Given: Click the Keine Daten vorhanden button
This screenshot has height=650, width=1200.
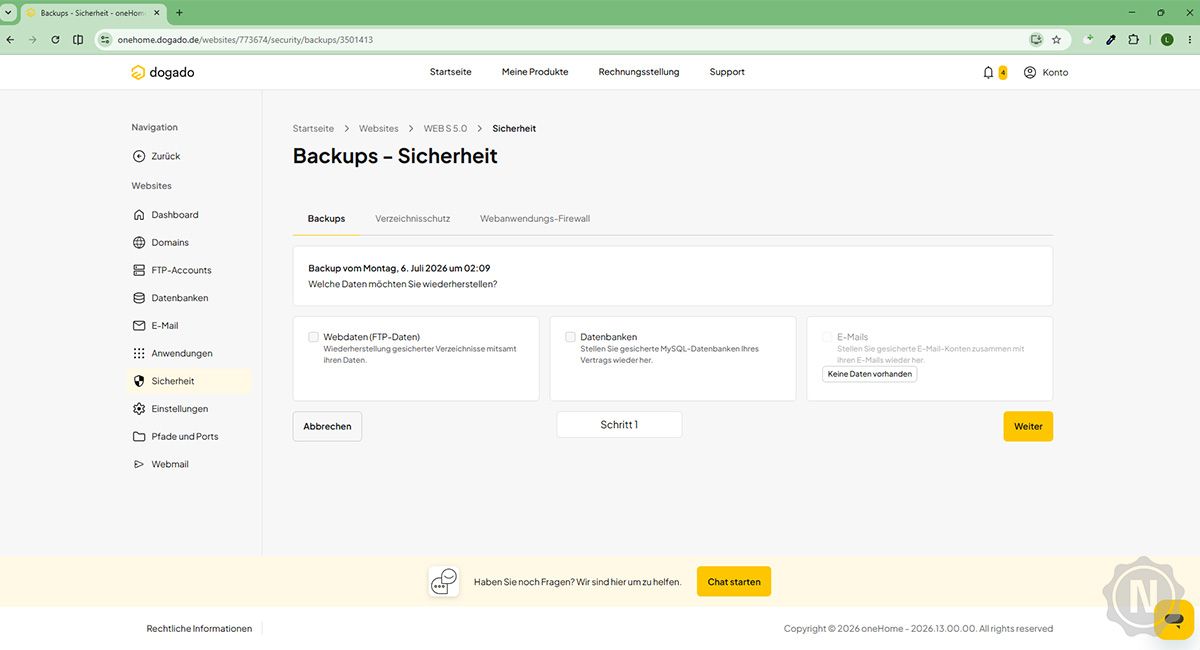Looking at the screenshot, I should pyautogui.click(x=870, y=374).
